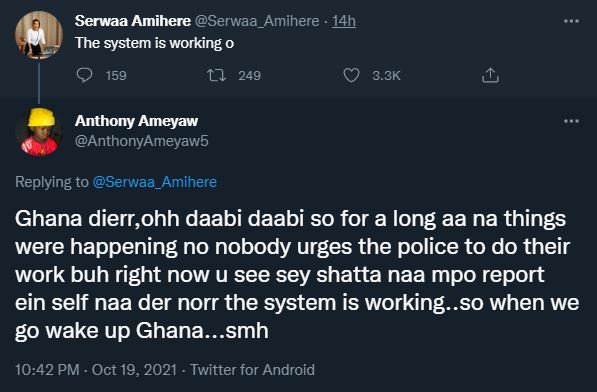
Task: Open the 14h timestamp link
Action: tap(344, 21)
